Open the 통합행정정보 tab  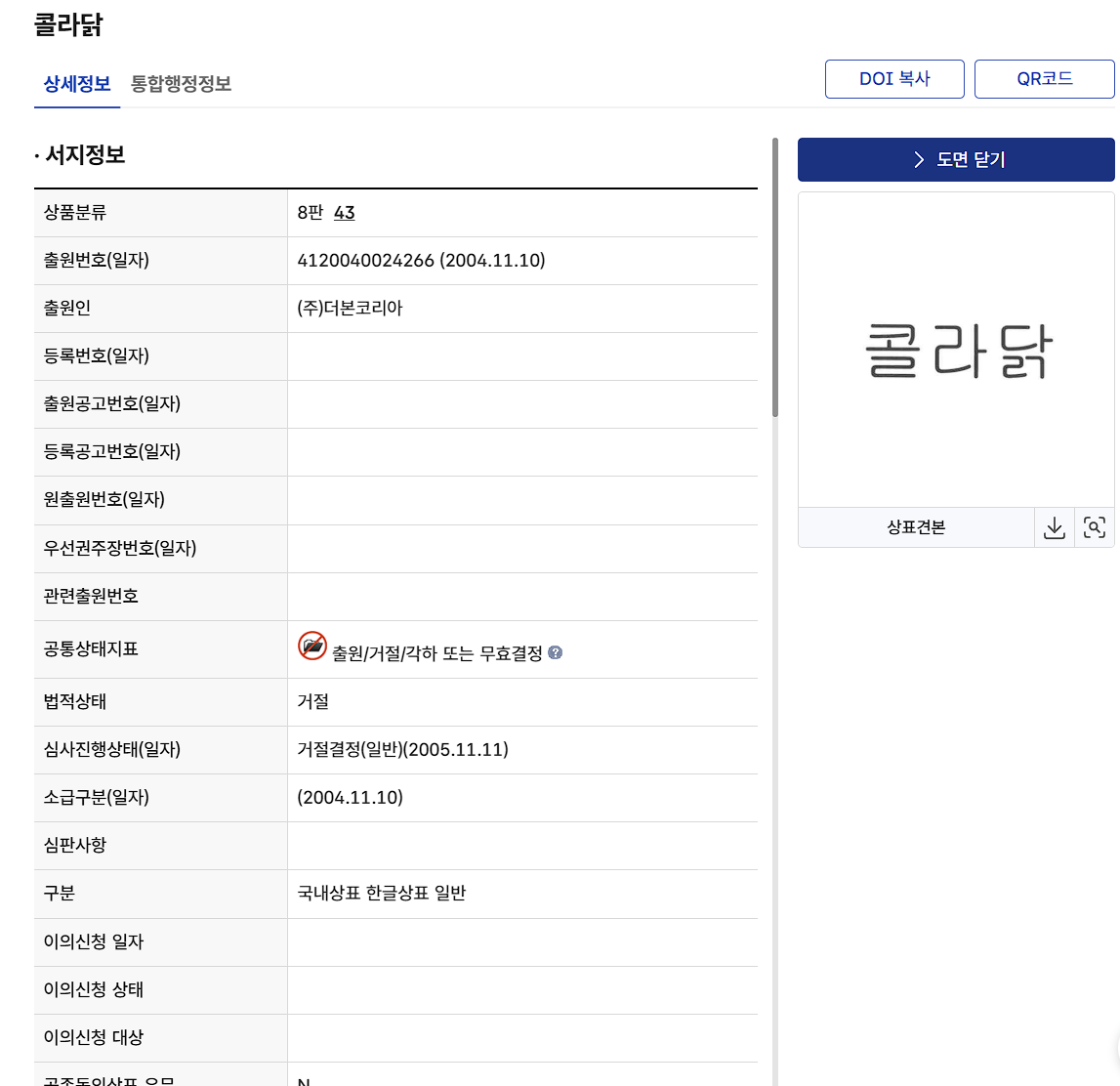click(181, 84)
